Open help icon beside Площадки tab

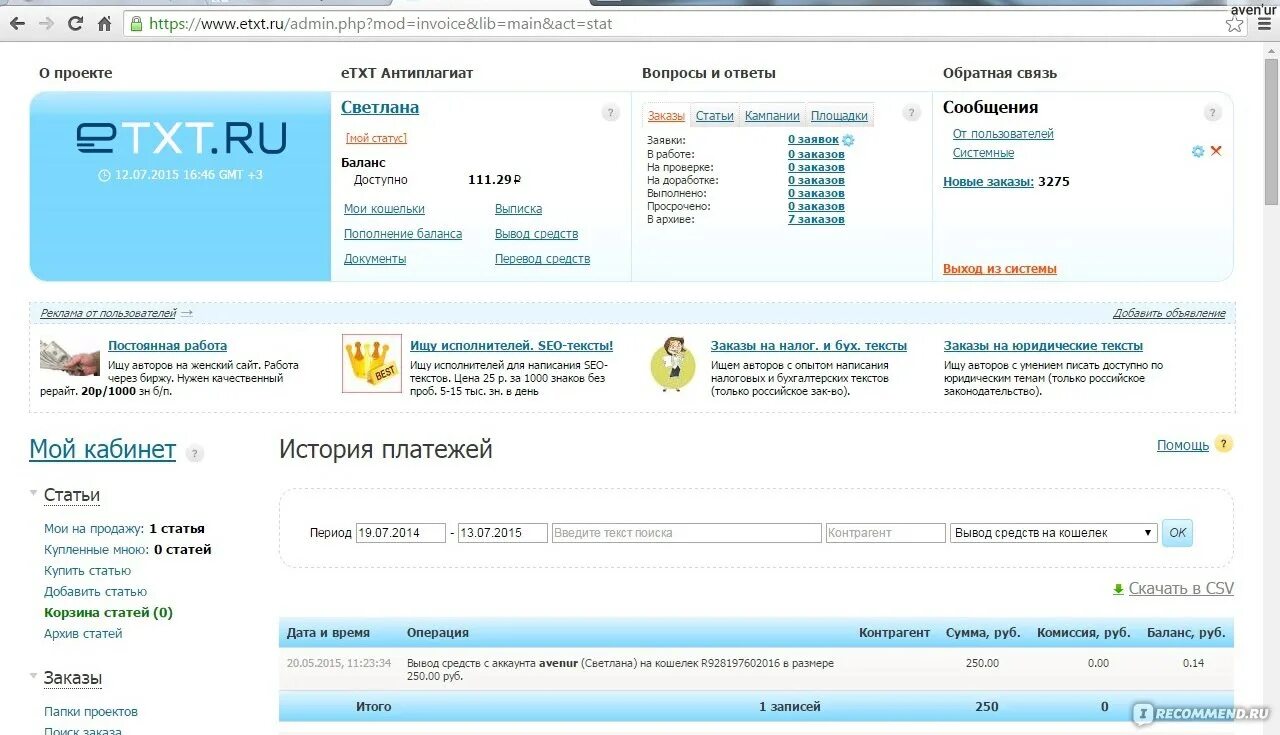click(x=911, y=113)
